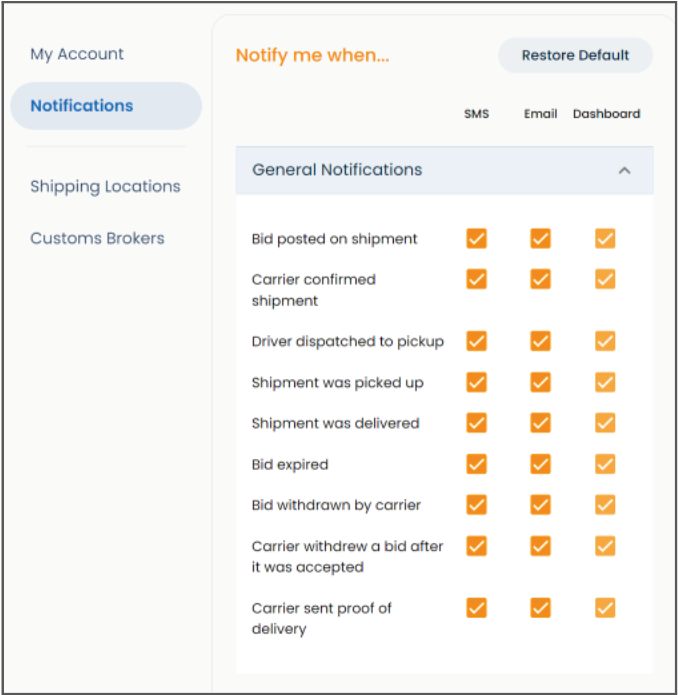This screenshot has width=678, height=695.
Task: Uncheck Dashboard for Carrier sent proof of delivery
Action: pos(605,608)
